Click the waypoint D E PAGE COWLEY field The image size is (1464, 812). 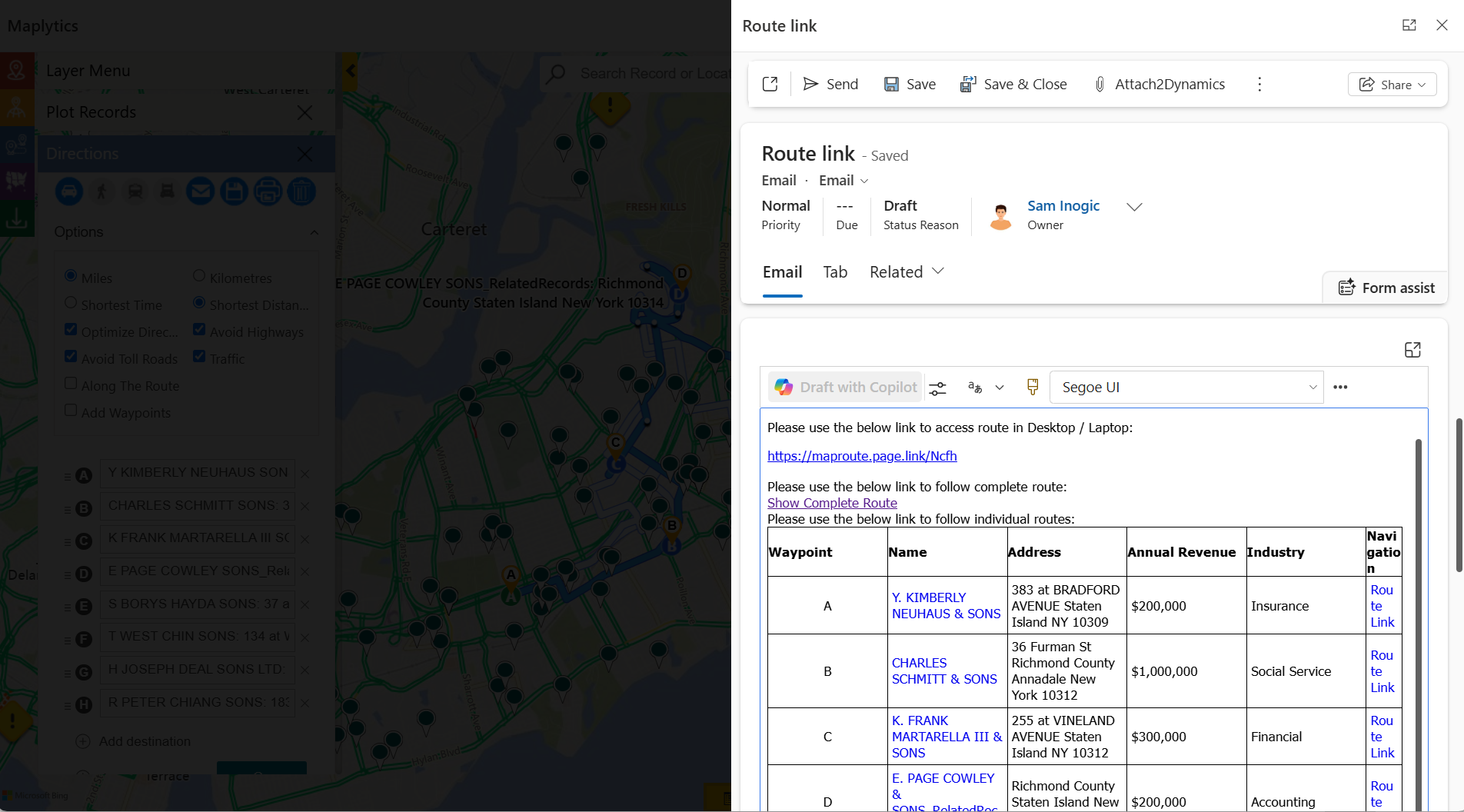tap(198, 571)
